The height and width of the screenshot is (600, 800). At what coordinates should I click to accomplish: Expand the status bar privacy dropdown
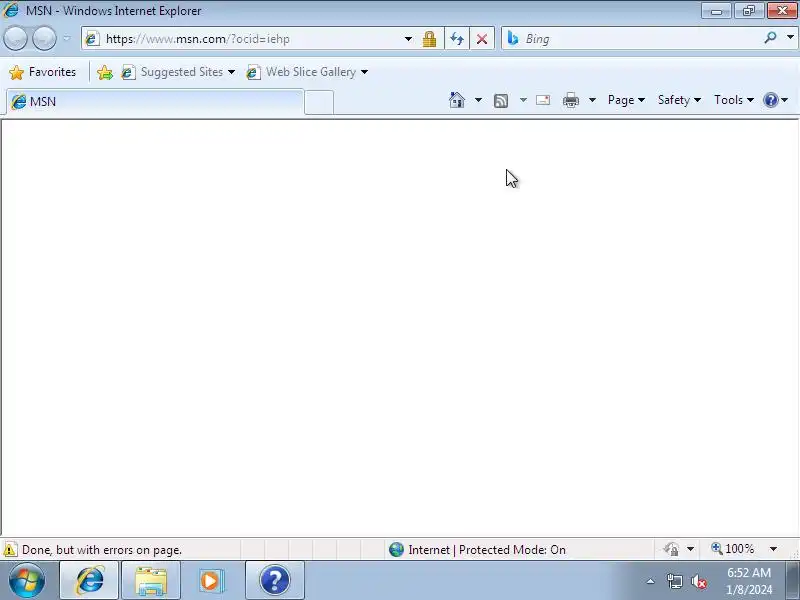[690, 549]
